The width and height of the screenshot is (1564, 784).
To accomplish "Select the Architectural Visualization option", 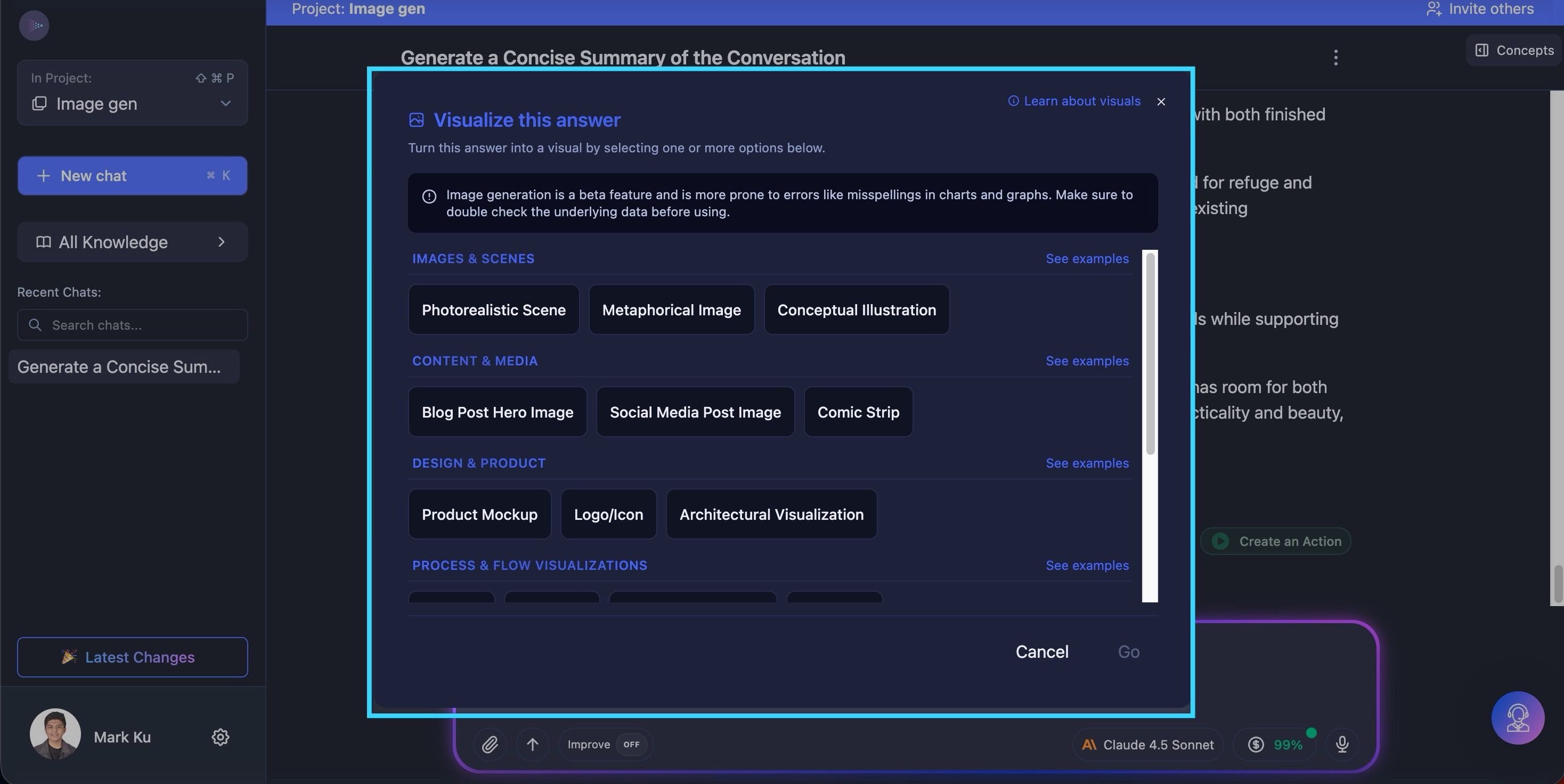I will [x=772, y=514].
